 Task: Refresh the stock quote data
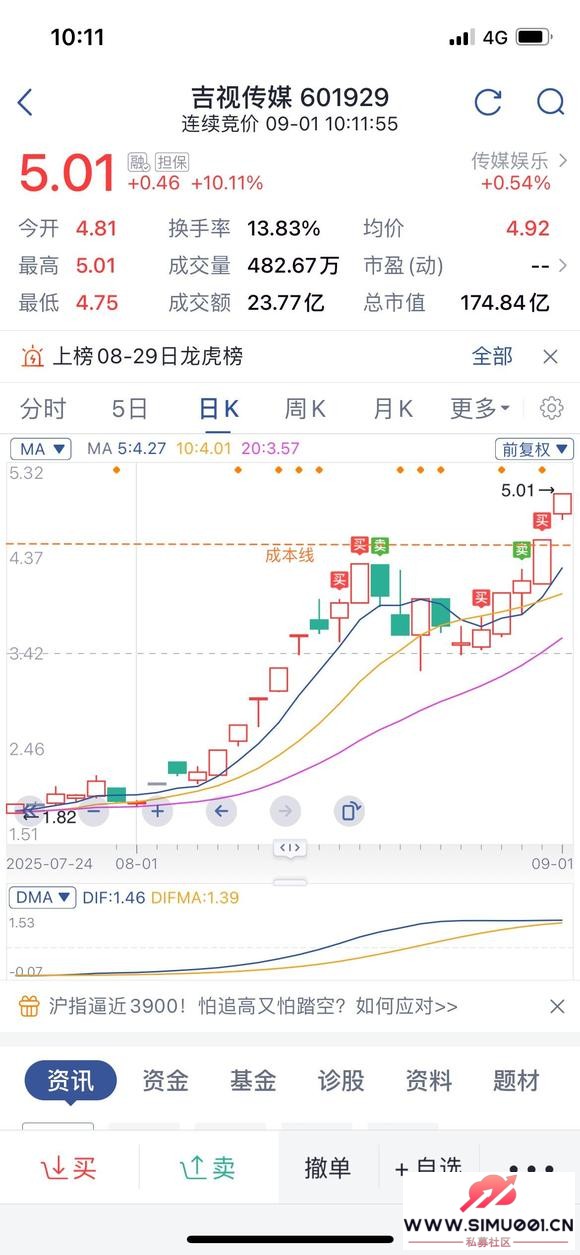[488, 101]
